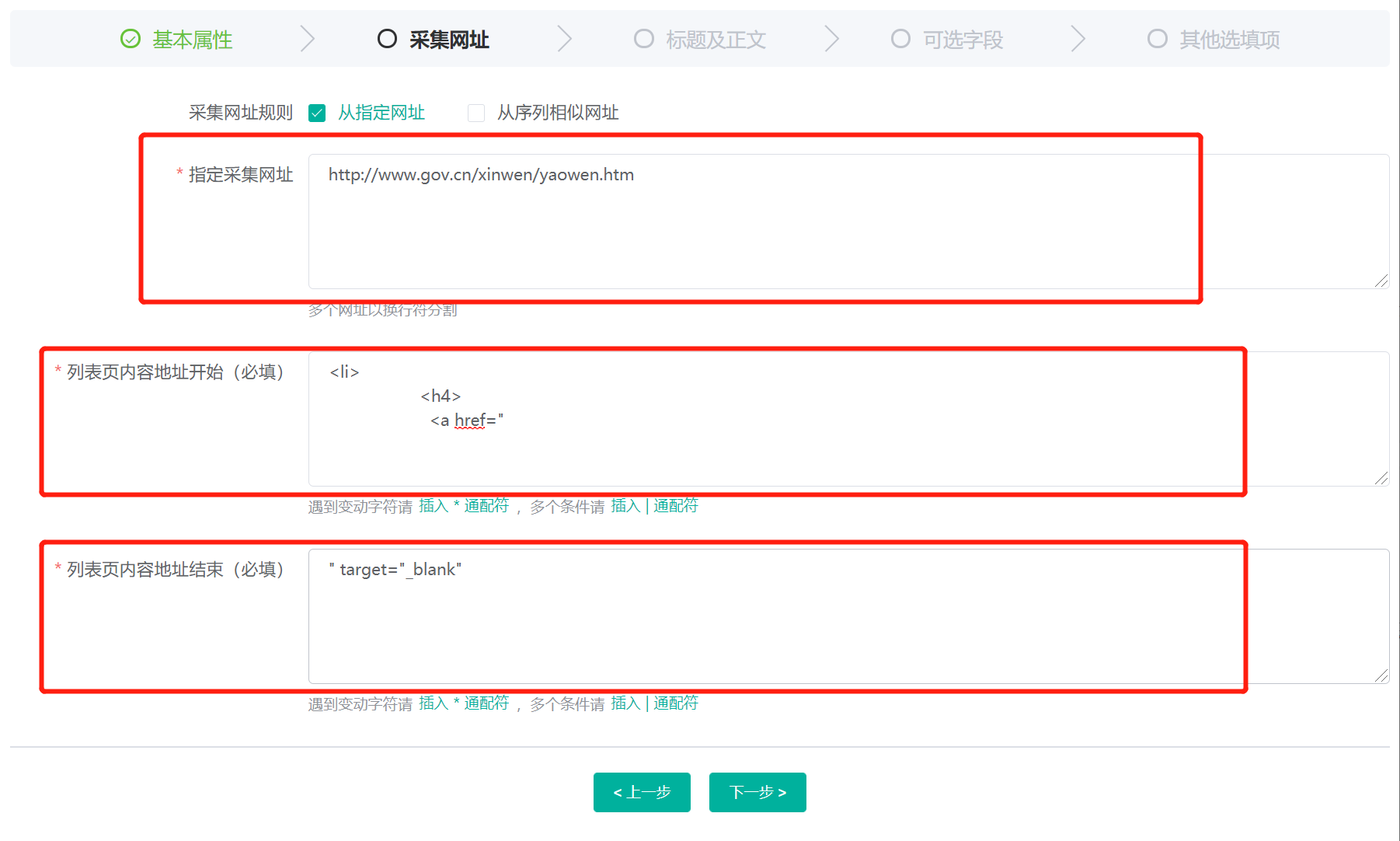Uncheck the 从指定网址 checkbox
Viewport: 1400px width, 841px height.
pos(317,113)
